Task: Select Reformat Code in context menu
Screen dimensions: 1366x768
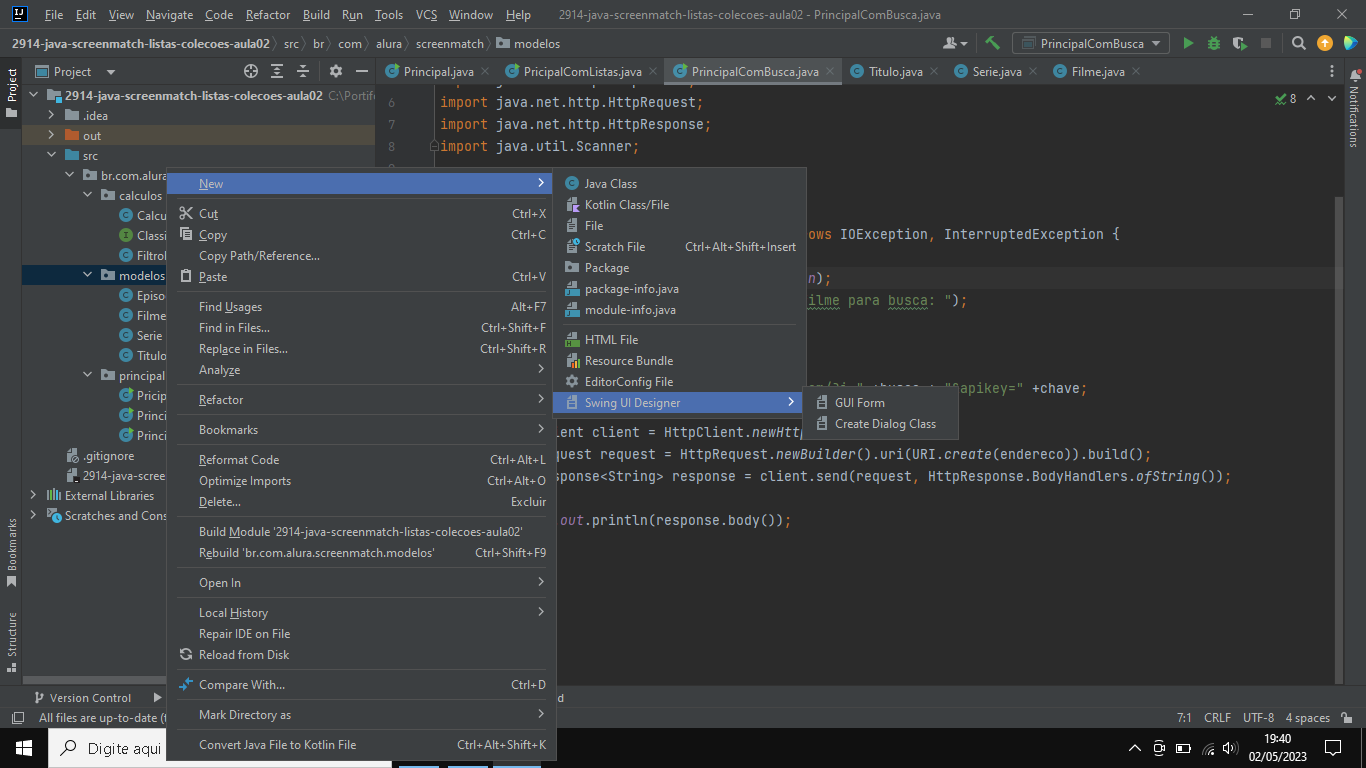Action: coord(361,460)
